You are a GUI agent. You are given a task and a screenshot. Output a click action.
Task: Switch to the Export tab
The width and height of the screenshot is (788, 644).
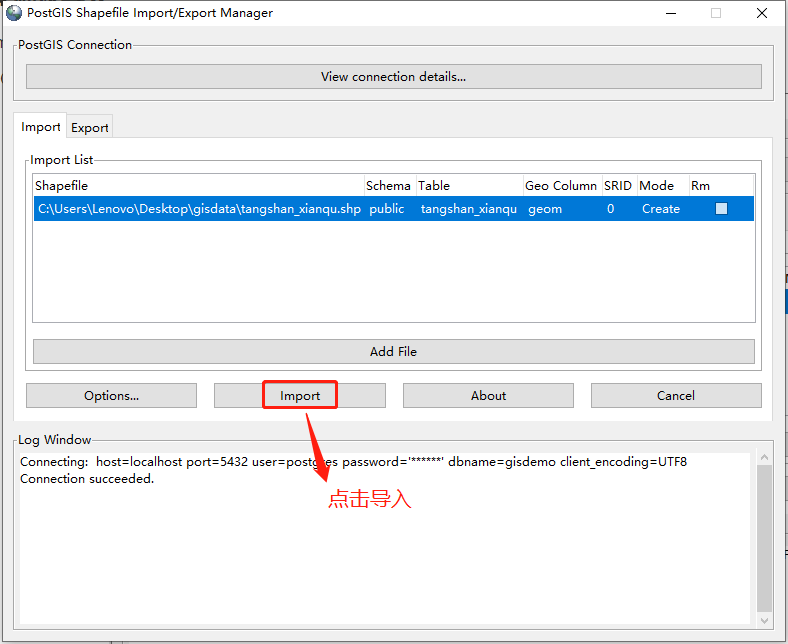point(90,127)
